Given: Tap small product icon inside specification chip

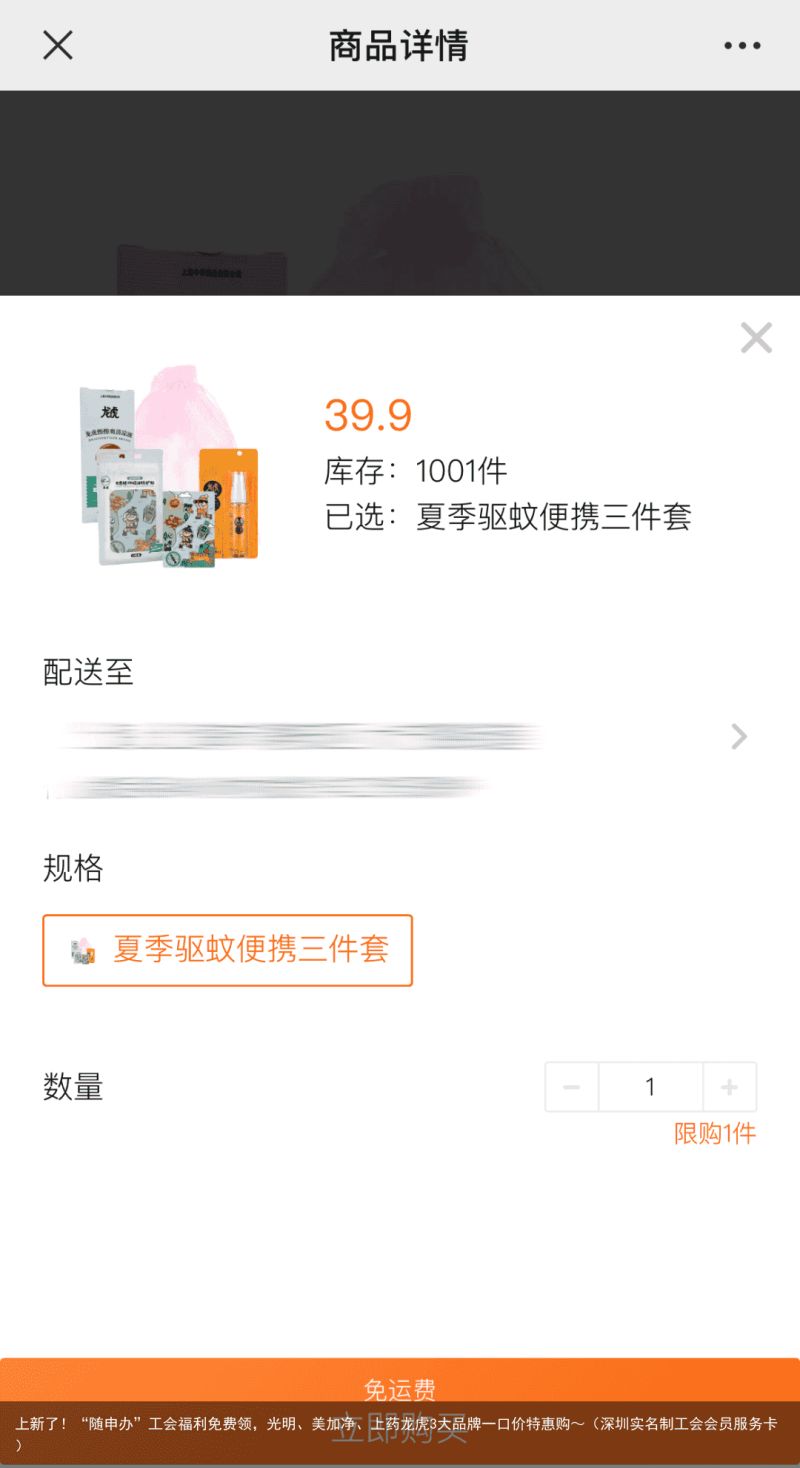Looking at the screenshot, I should [83, 950].
